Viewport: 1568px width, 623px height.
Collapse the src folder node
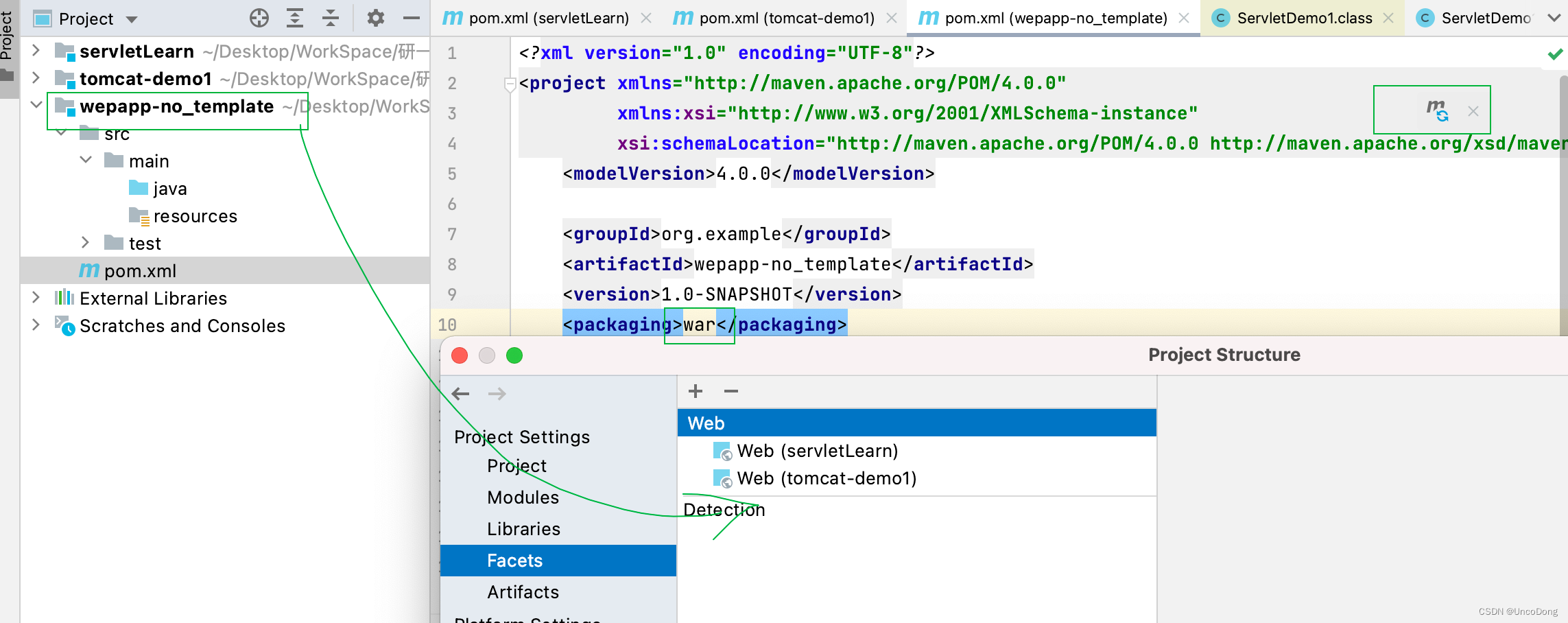(61, 132)
